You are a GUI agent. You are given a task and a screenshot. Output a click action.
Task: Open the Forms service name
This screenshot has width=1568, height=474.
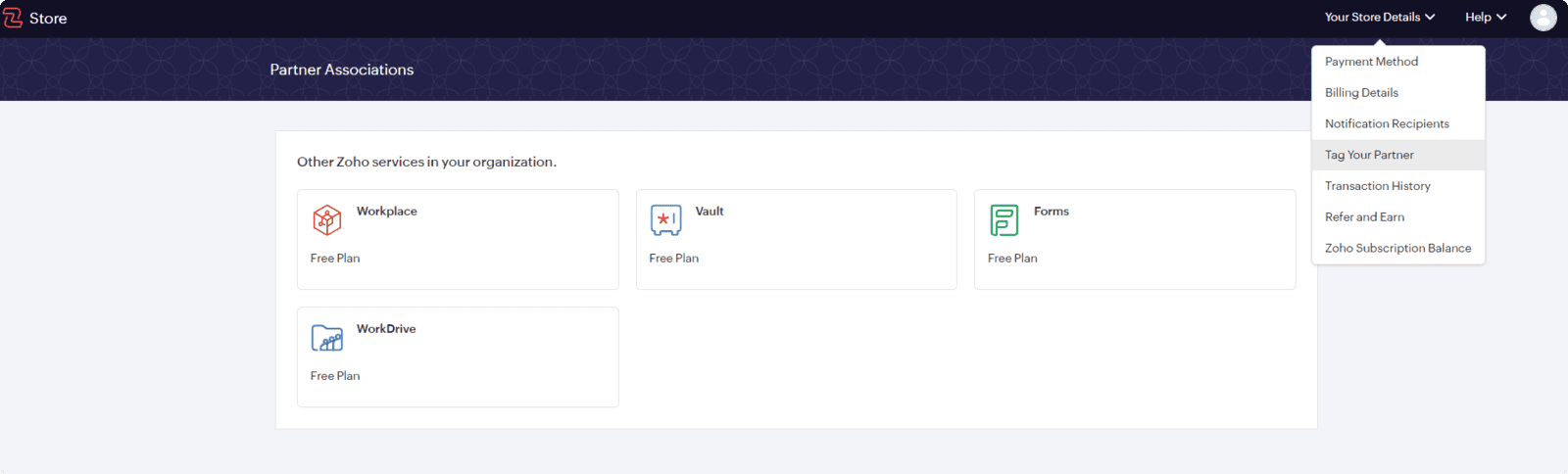[x=1052, y=212]
